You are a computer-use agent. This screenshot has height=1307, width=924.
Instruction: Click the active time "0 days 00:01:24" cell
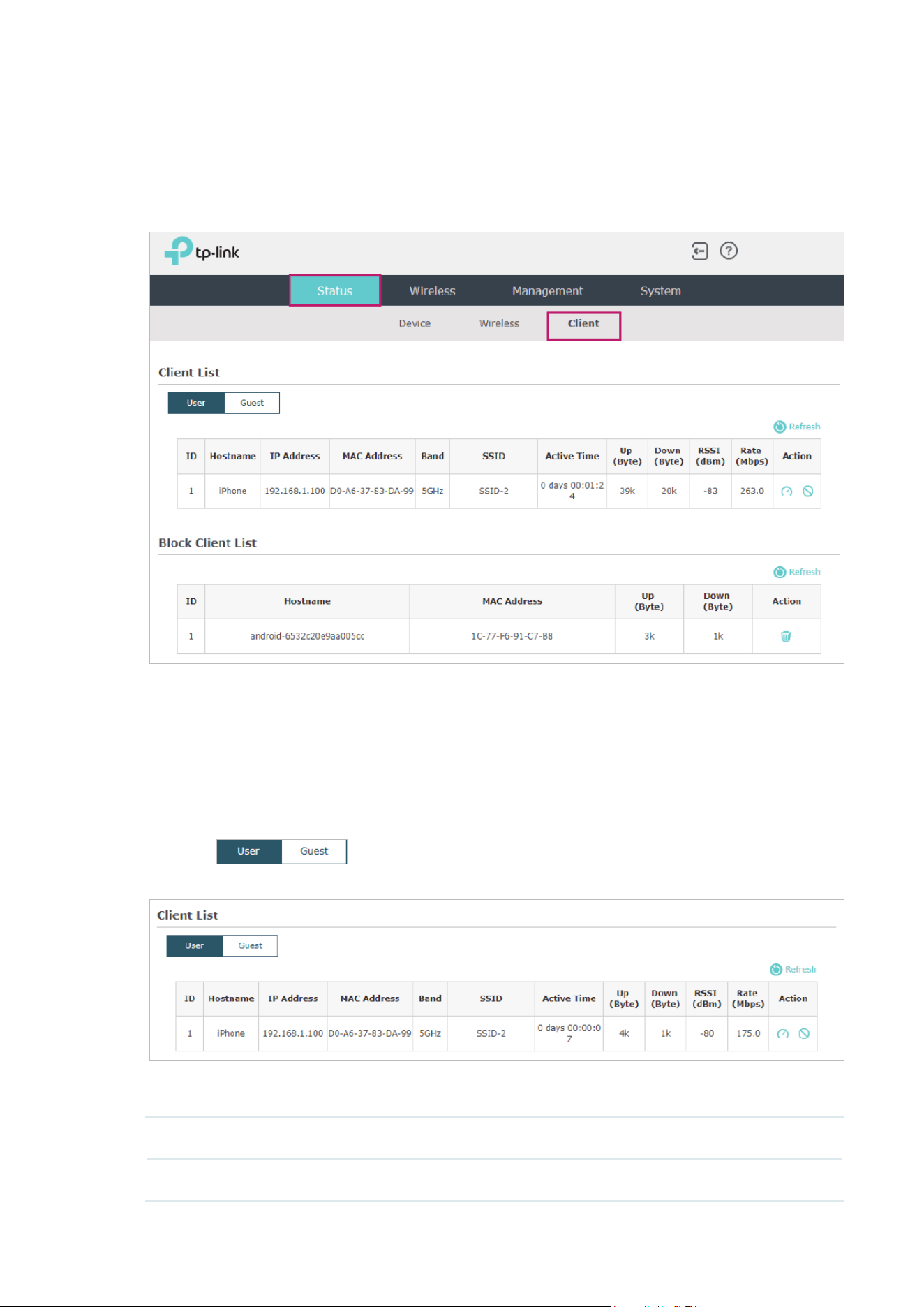(x=572, y=491)
